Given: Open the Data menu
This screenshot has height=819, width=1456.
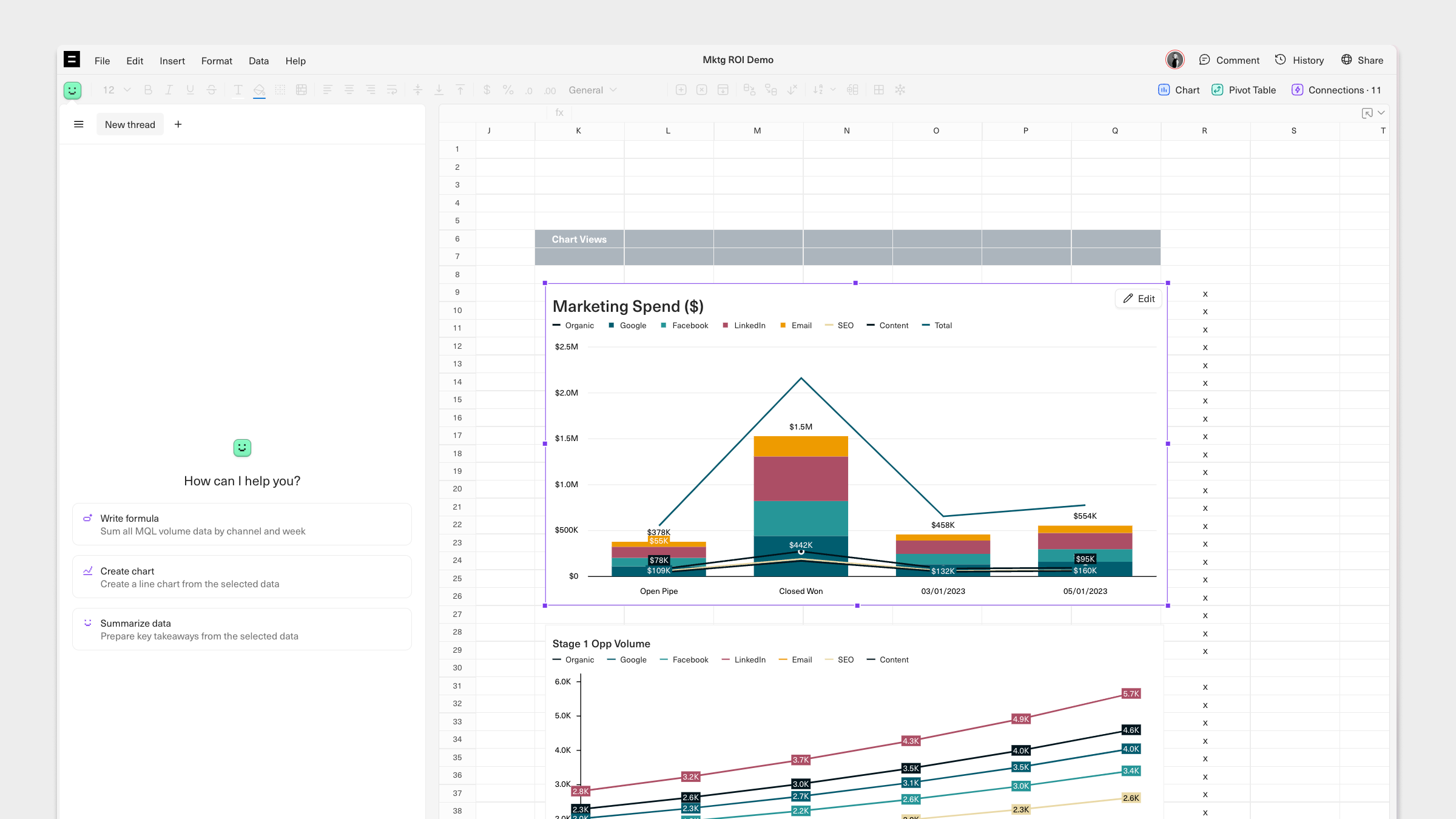Looking at the screenshot, I should tap(258, 61).
